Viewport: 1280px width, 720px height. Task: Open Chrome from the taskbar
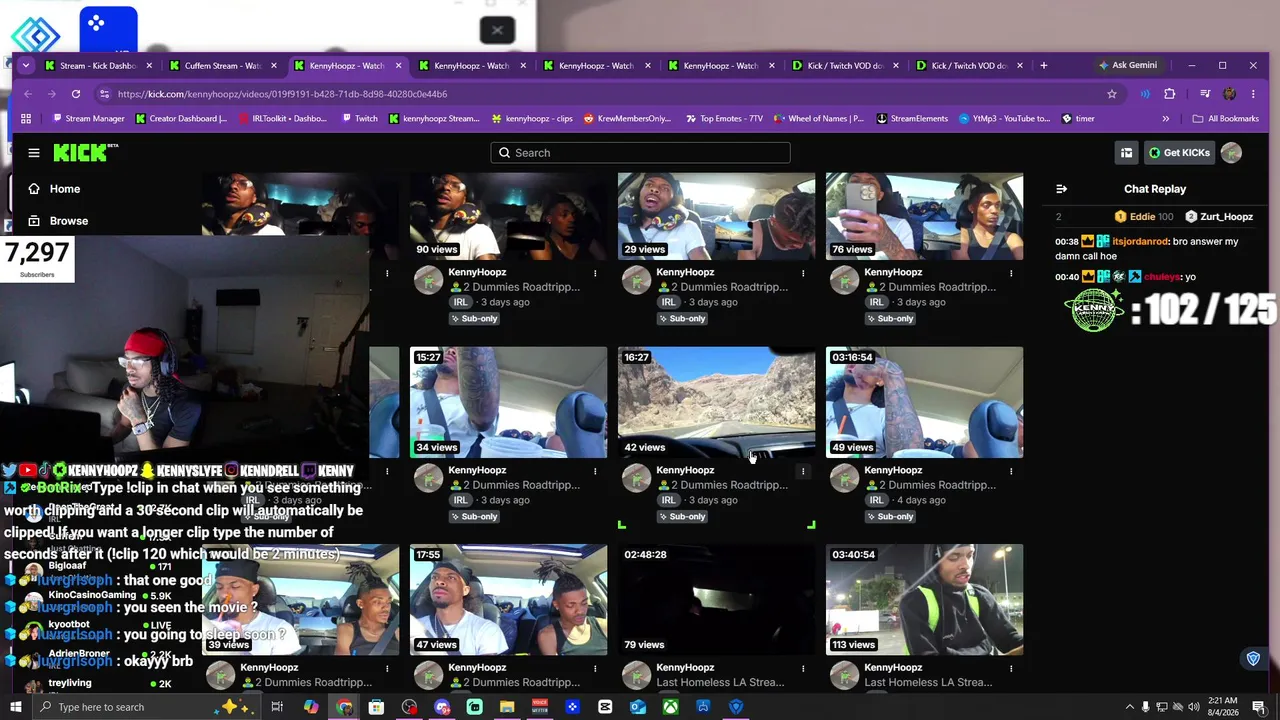click(344, 707)
